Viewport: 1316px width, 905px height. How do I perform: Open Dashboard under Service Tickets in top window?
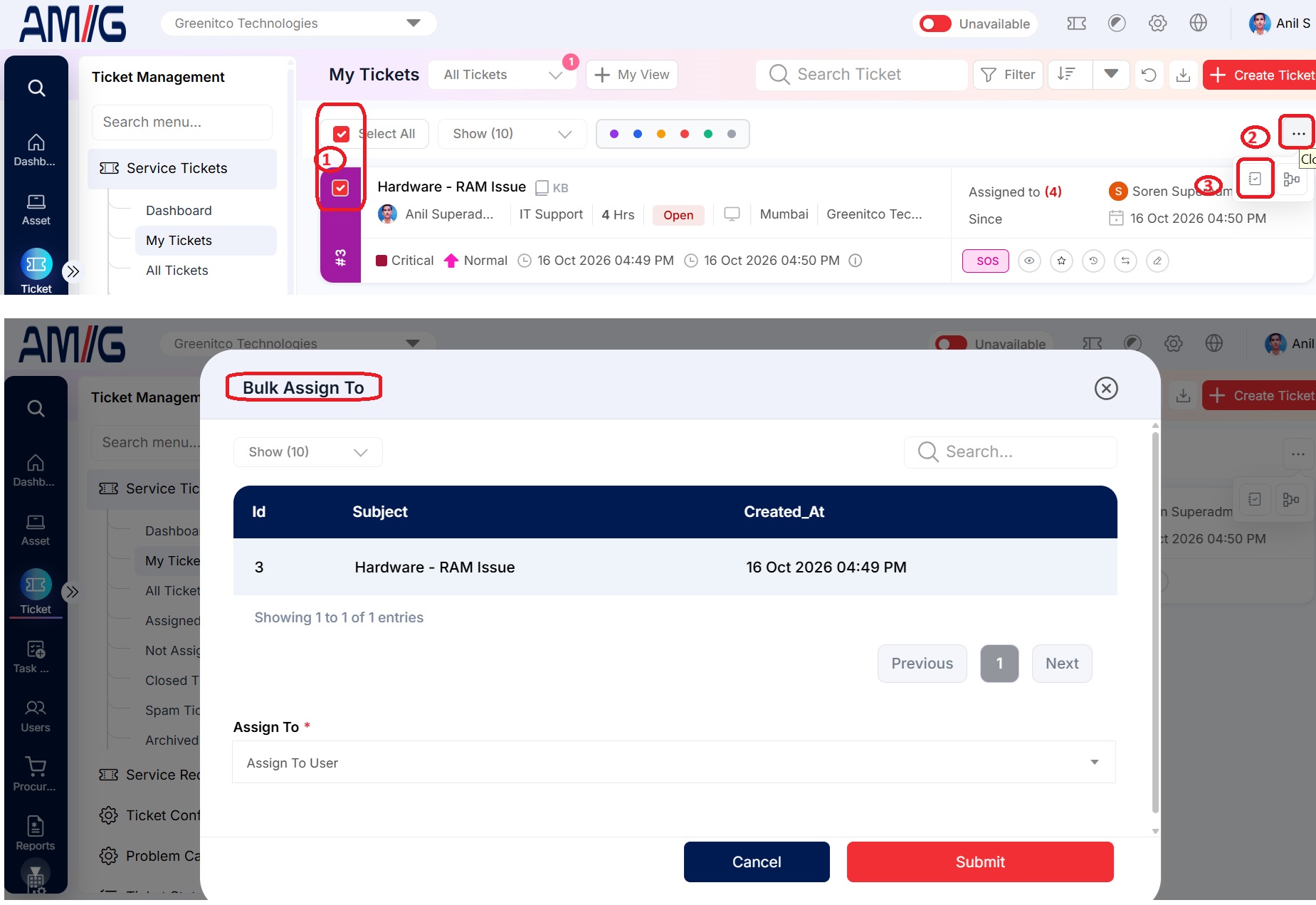coord(179,211)
